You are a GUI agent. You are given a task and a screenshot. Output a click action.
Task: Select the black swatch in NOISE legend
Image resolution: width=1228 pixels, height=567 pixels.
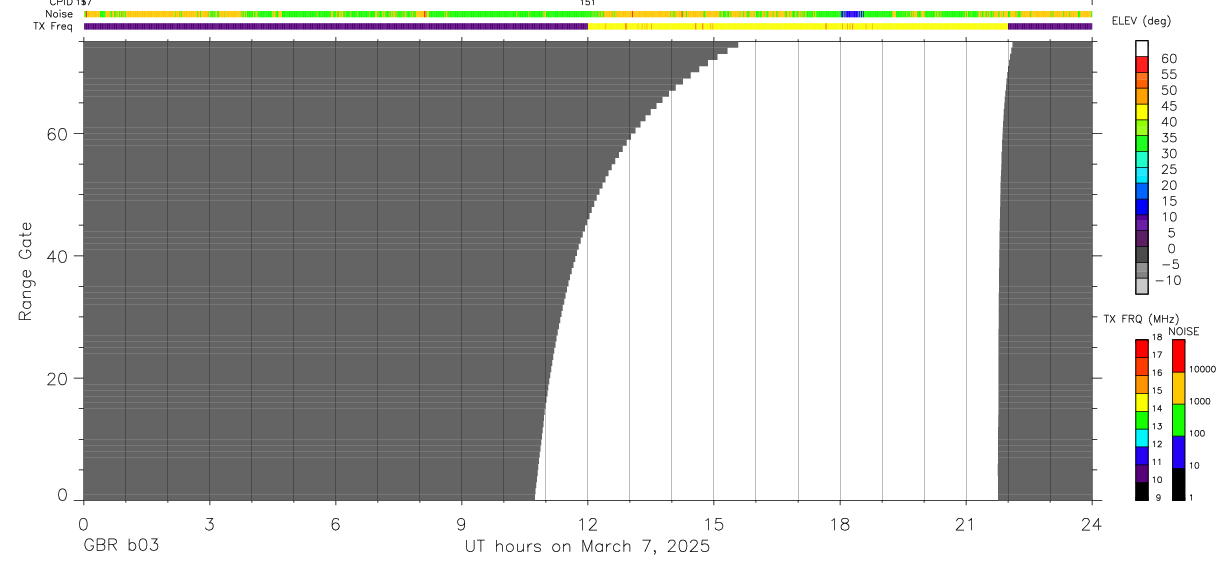pos(1178,483)
